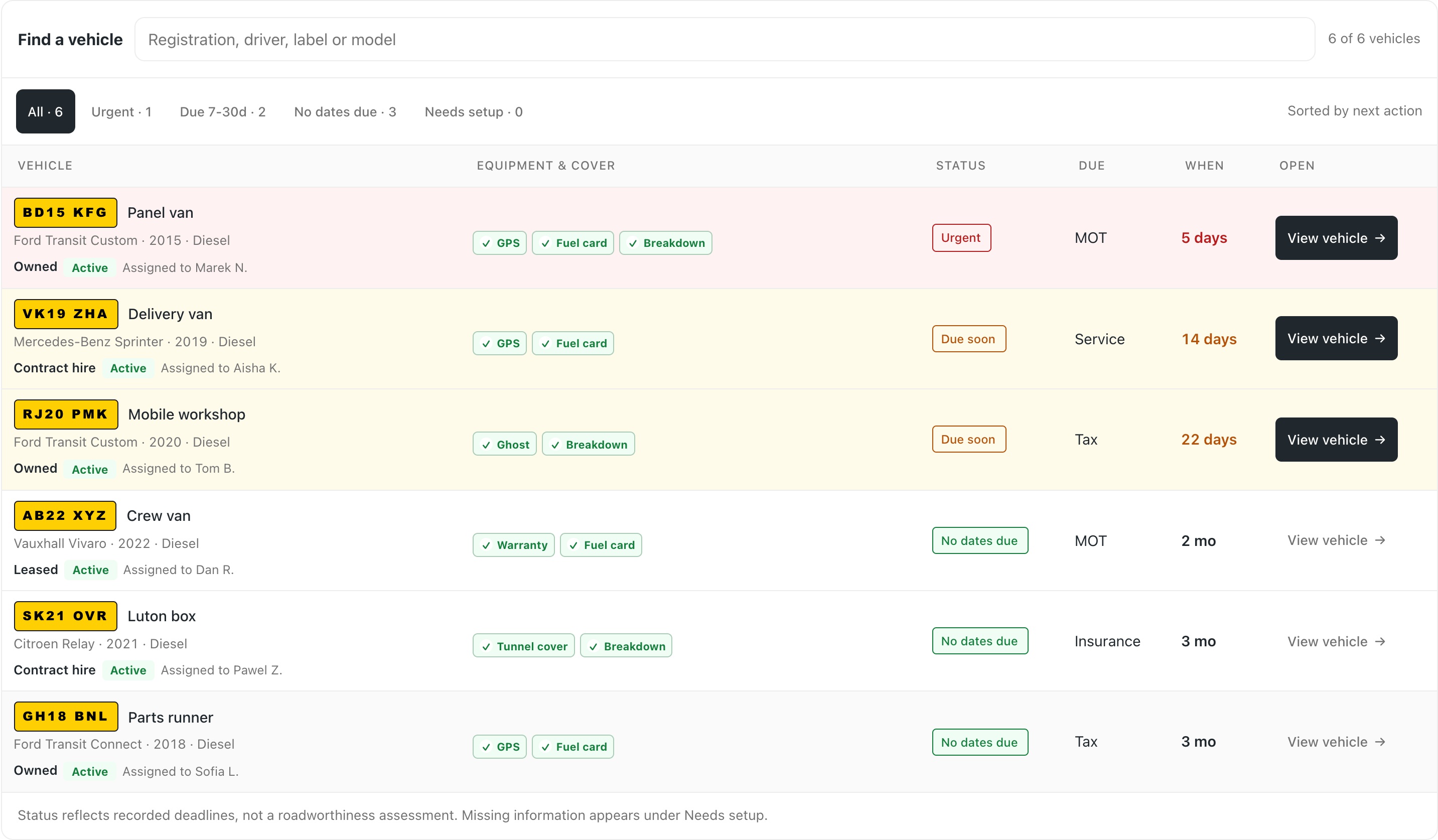
Task: Click the Ghost chip on RJ20 PMK
Action: (x=504, y=444)
